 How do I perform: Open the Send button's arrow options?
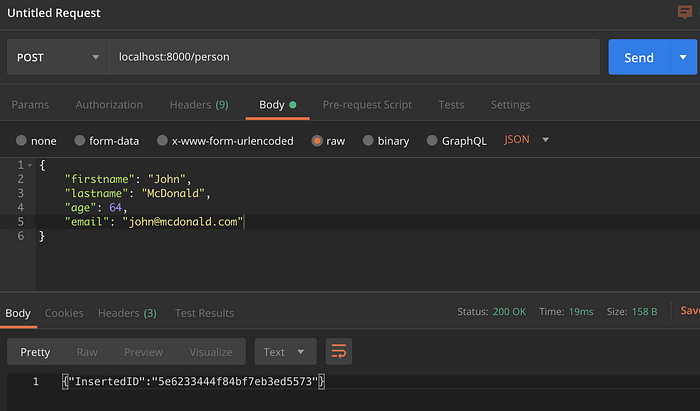click(x=683, y=57)
